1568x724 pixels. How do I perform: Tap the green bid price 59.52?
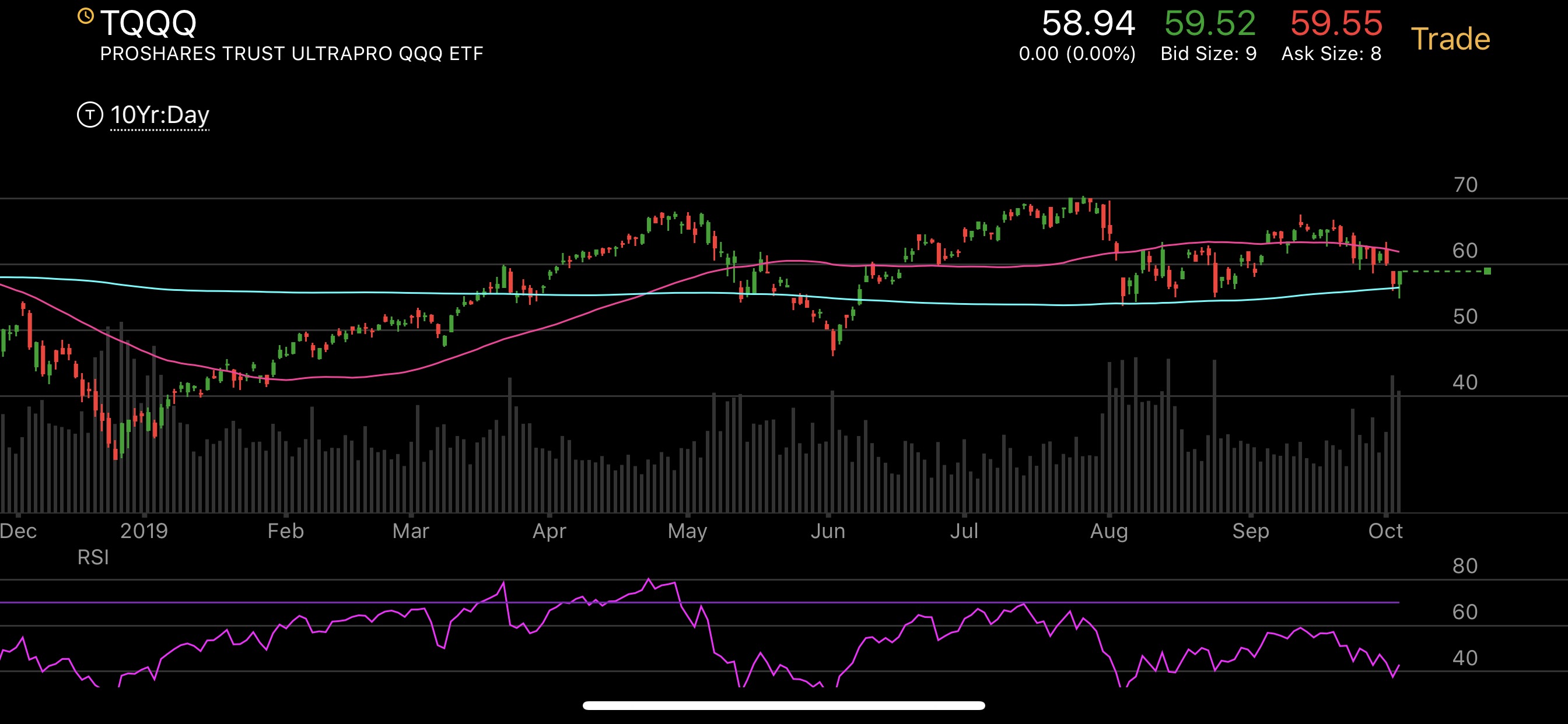1209,24
